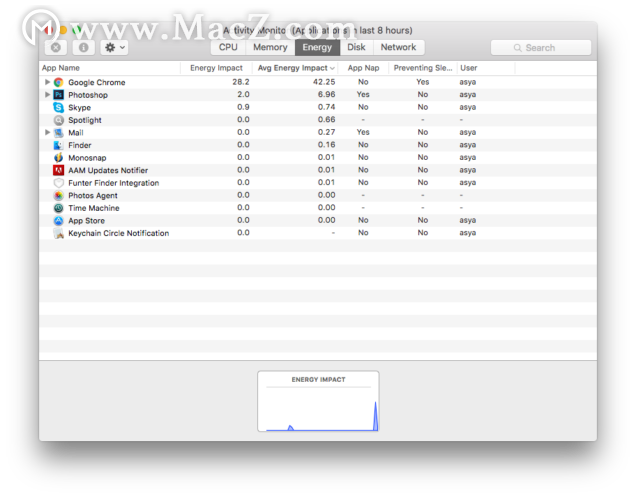This screenshot has width=636, height=497.
Task: Click the Quit Process toolbar button
Action: click(x=56, y=47)
